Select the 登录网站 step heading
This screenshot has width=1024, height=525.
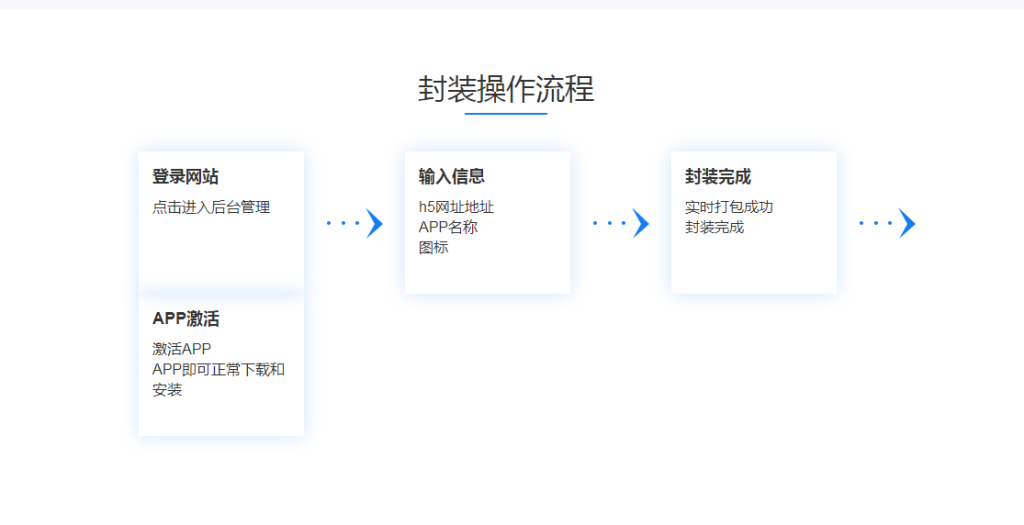(x=185, y=177)
